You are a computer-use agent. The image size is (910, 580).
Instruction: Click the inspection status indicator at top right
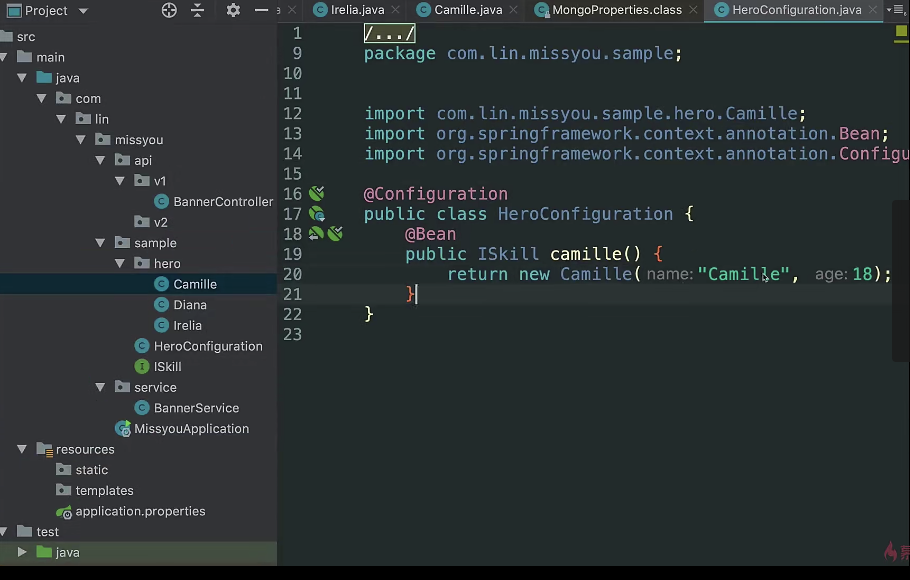point(901,32)
